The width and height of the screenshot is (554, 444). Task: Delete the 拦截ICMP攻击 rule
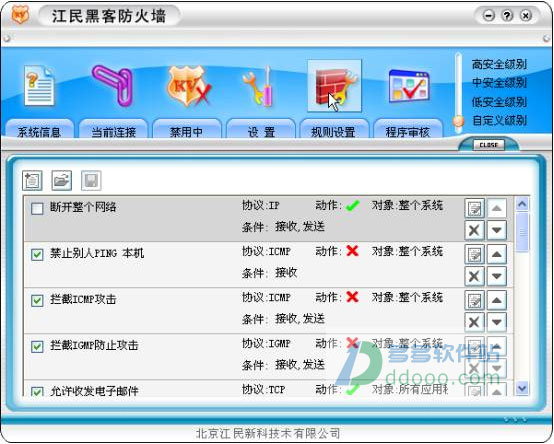pos(474,322)
